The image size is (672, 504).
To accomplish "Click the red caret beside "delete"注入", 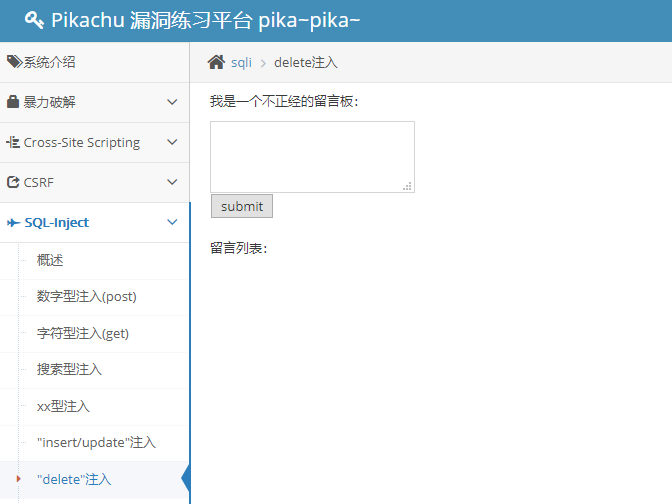I will tap(18, 479).
